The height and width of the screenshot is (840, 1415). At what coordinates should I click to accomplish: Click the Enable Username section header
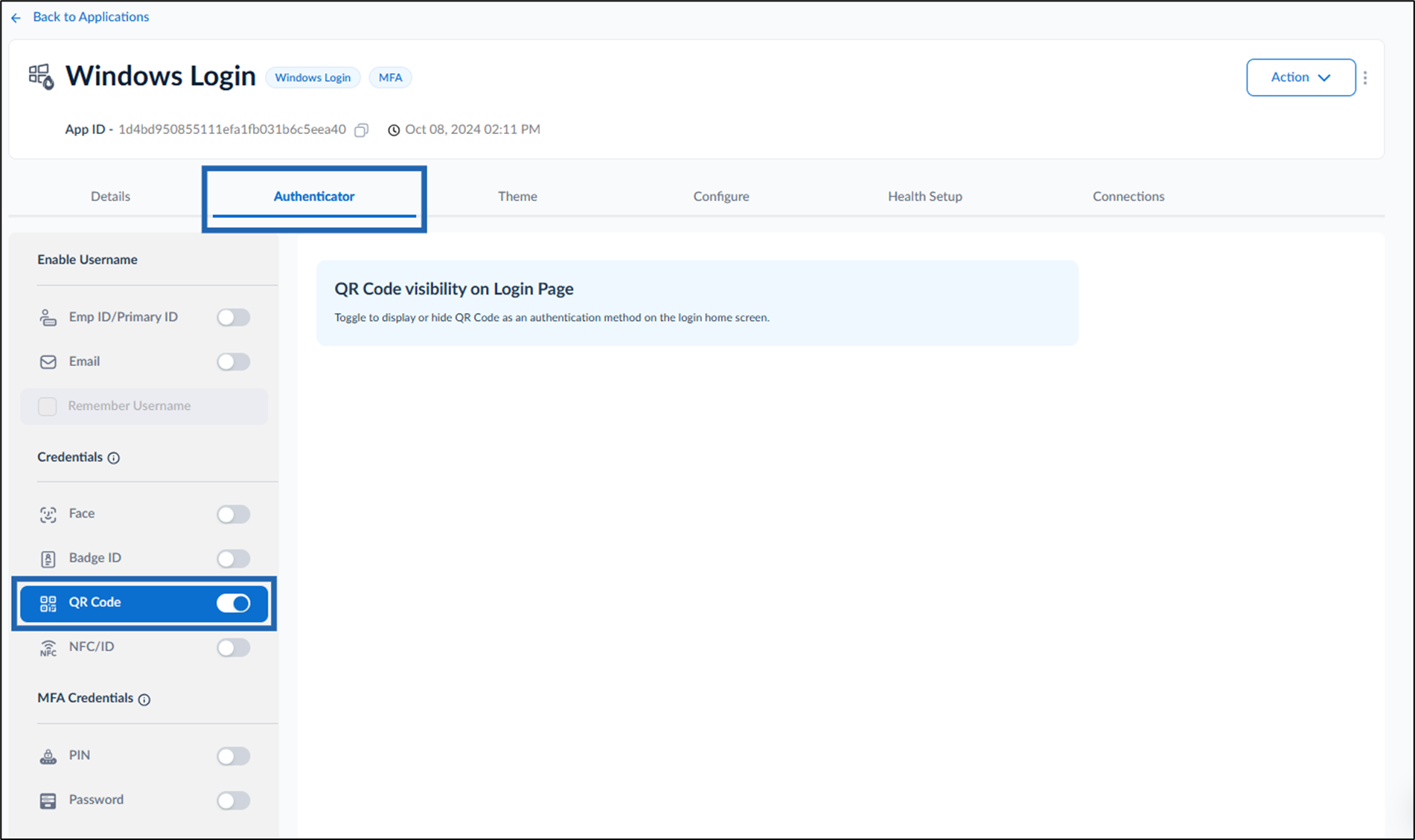coord(87,260)
